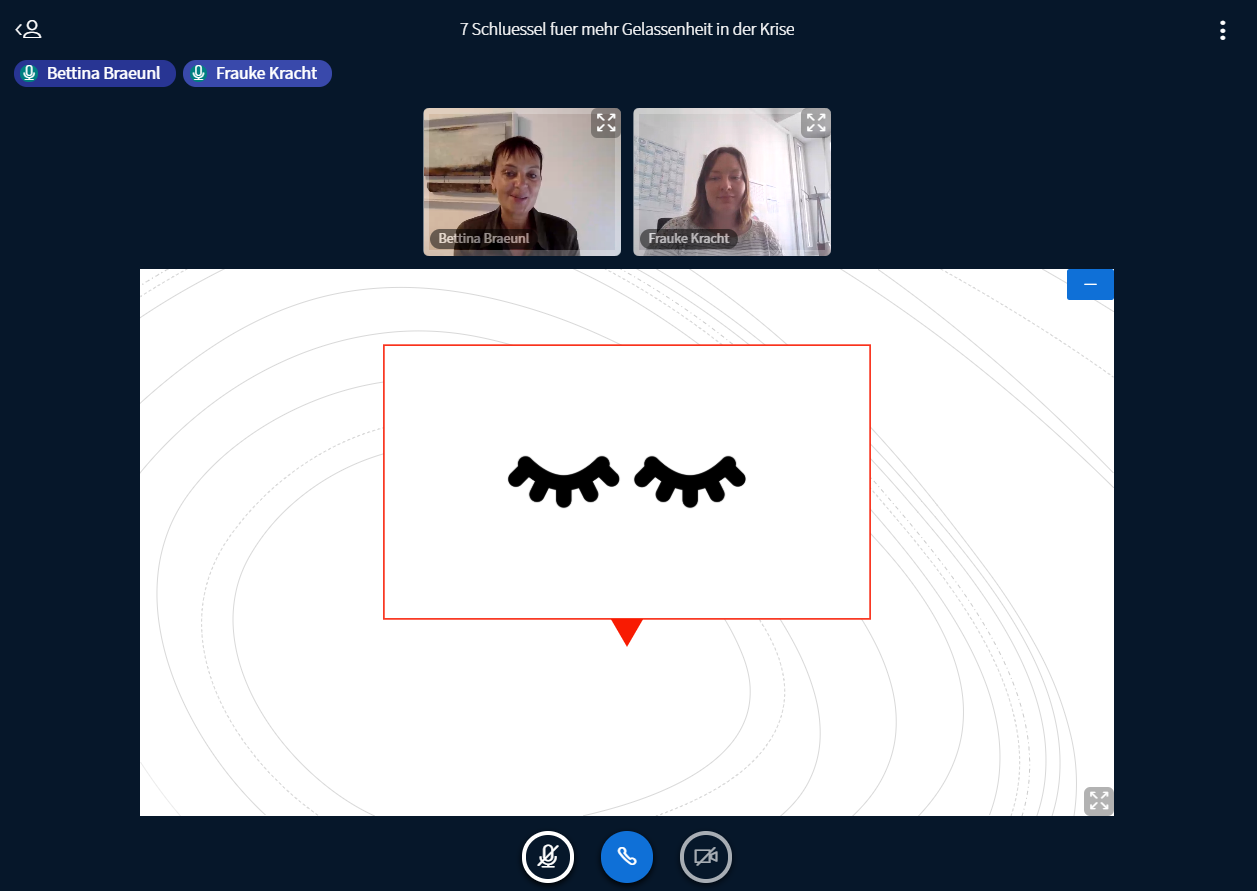Open the three-dot more options menu

pos(1222,30)
